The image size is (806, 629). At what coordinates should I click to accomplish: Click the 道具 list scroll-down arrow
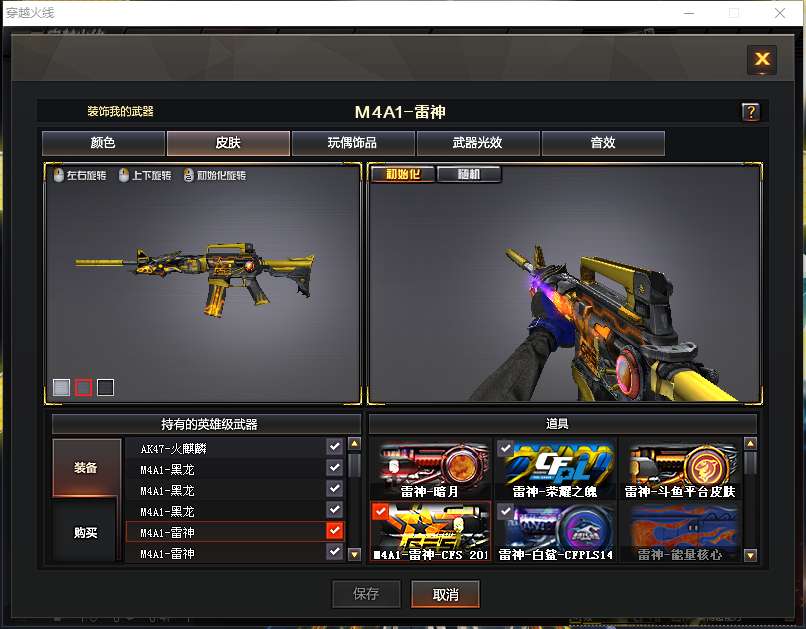(x=750, y=555)
